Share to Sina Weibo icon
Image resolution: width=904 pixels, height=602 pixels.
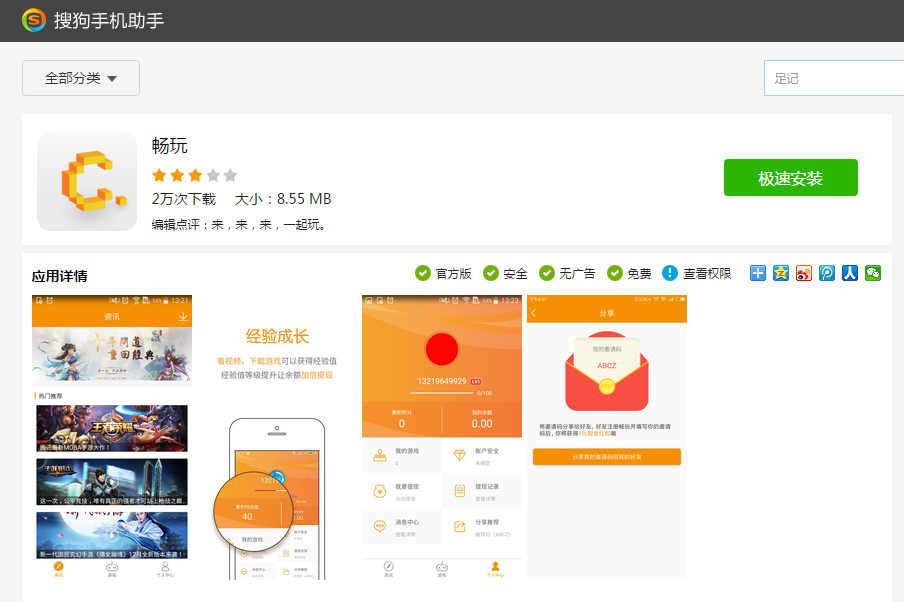(x=804, y=273)
